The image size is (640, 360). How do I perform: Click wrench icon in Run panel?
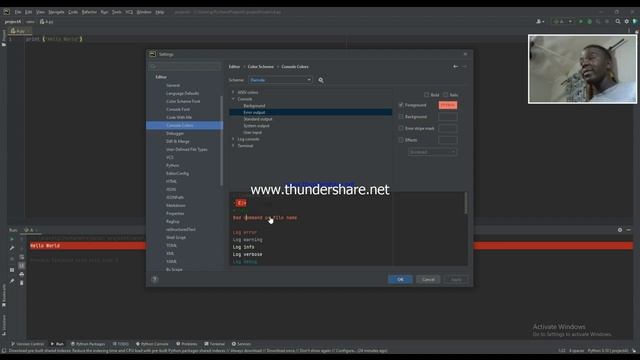(12, 248)
